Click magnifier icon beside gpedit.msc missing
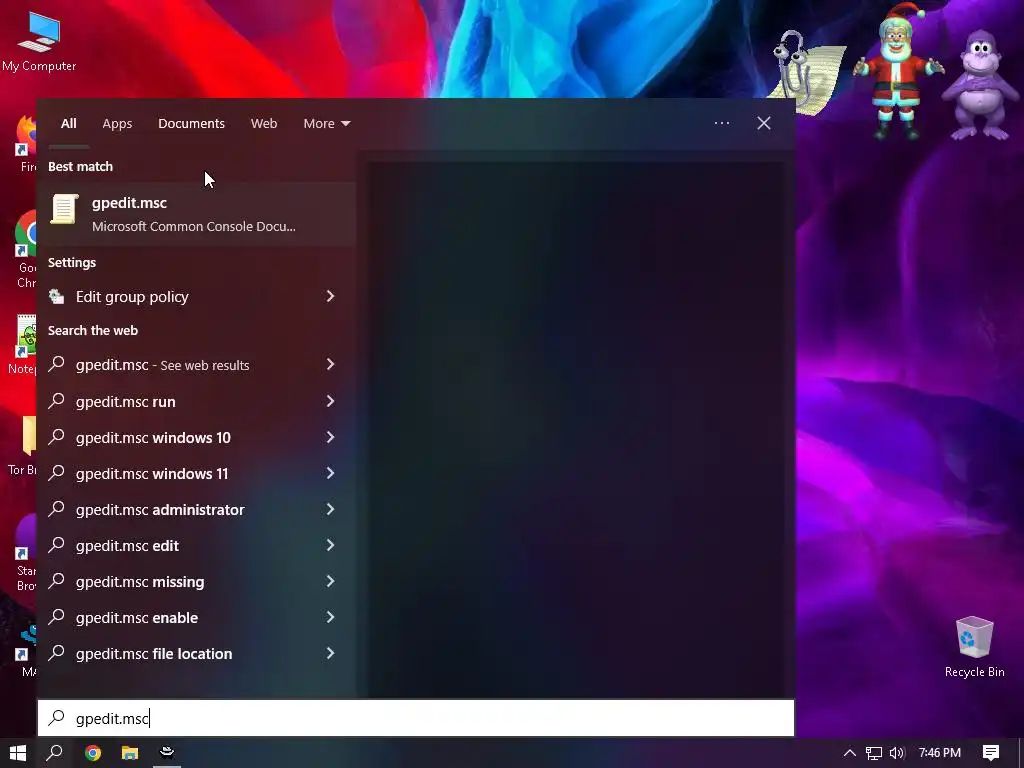 [57, 580]
